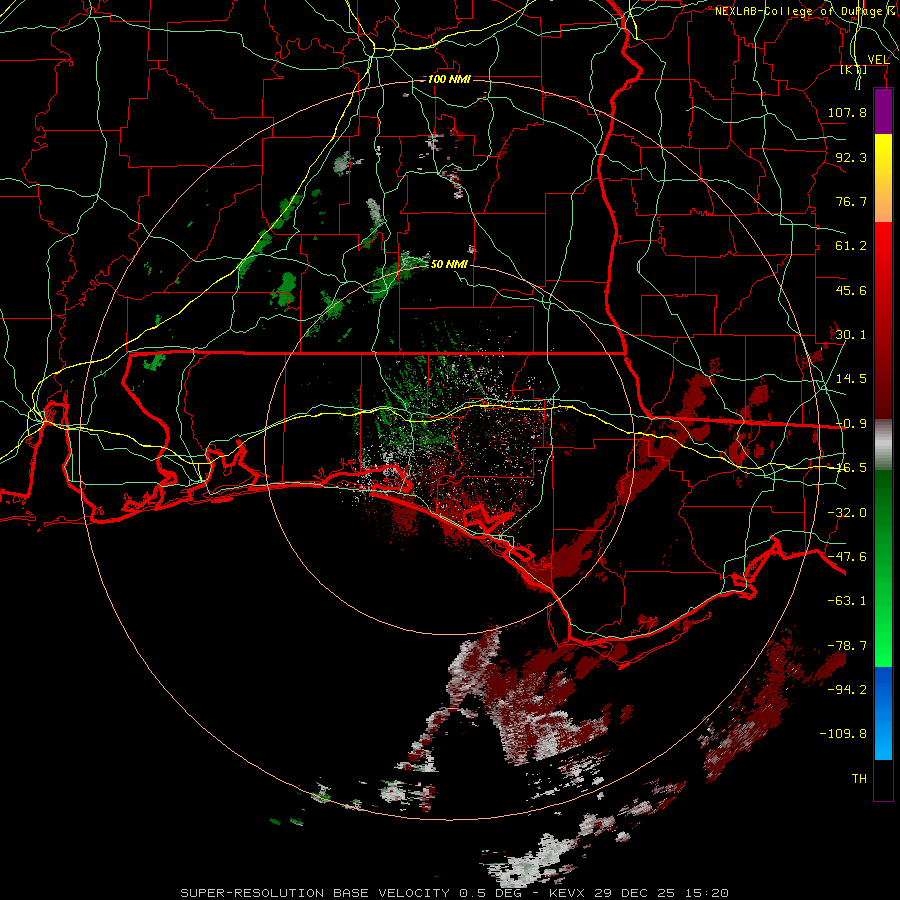Select the -32.0 value on velocity scale
Image resolution: width=900 pixels, height=900 pixels.
tap(847, 513)
